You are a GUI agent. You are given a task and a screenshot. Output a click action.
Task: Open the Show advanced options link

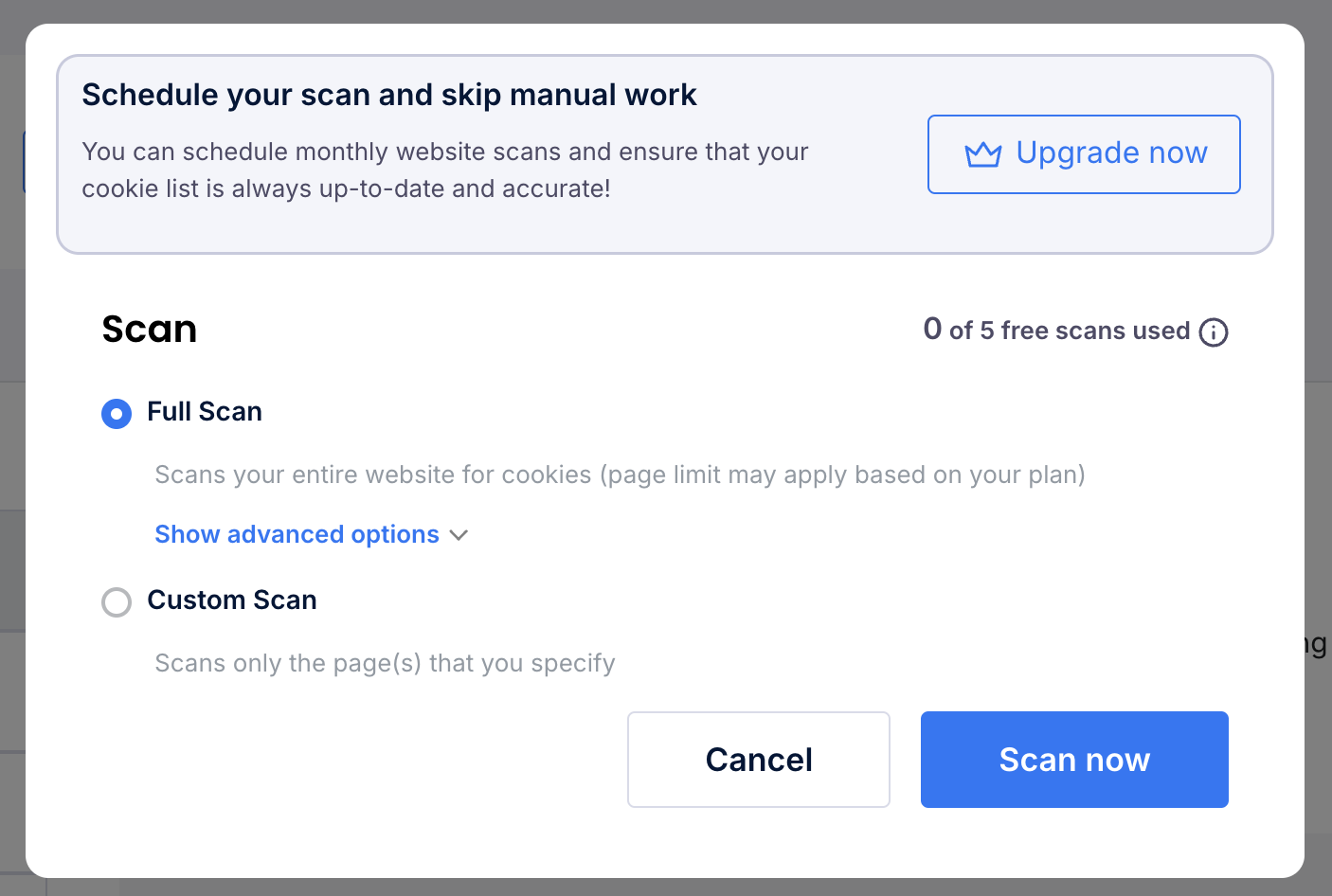(297, 534)
